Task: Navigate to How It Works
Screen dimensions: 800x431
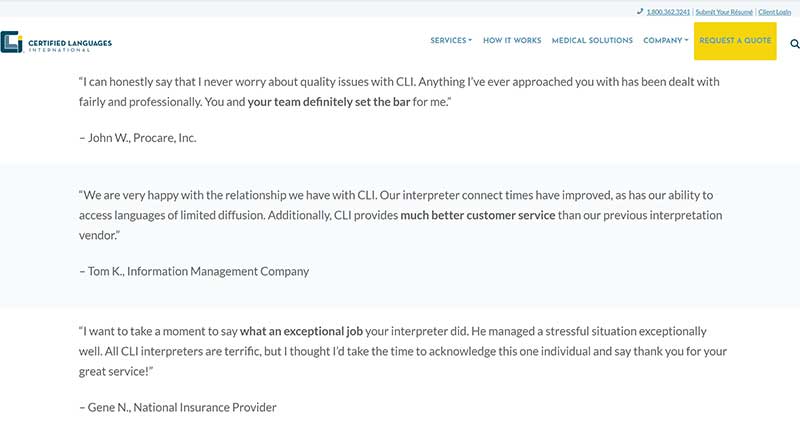Action: click(512, 41)
